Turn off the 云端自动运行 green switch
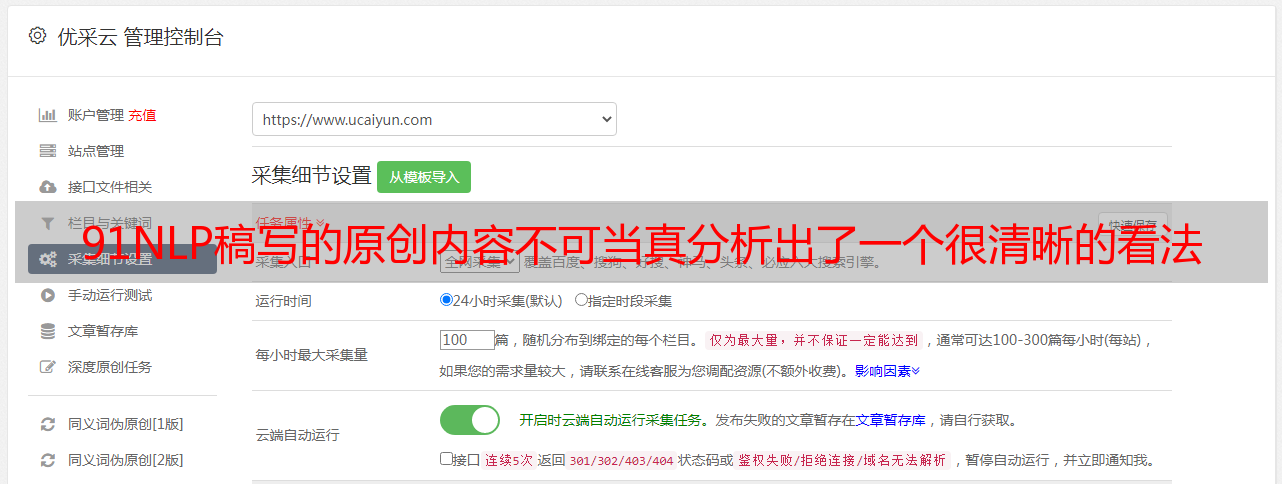This screenshot has width=1282, height=484. (470, 420)
